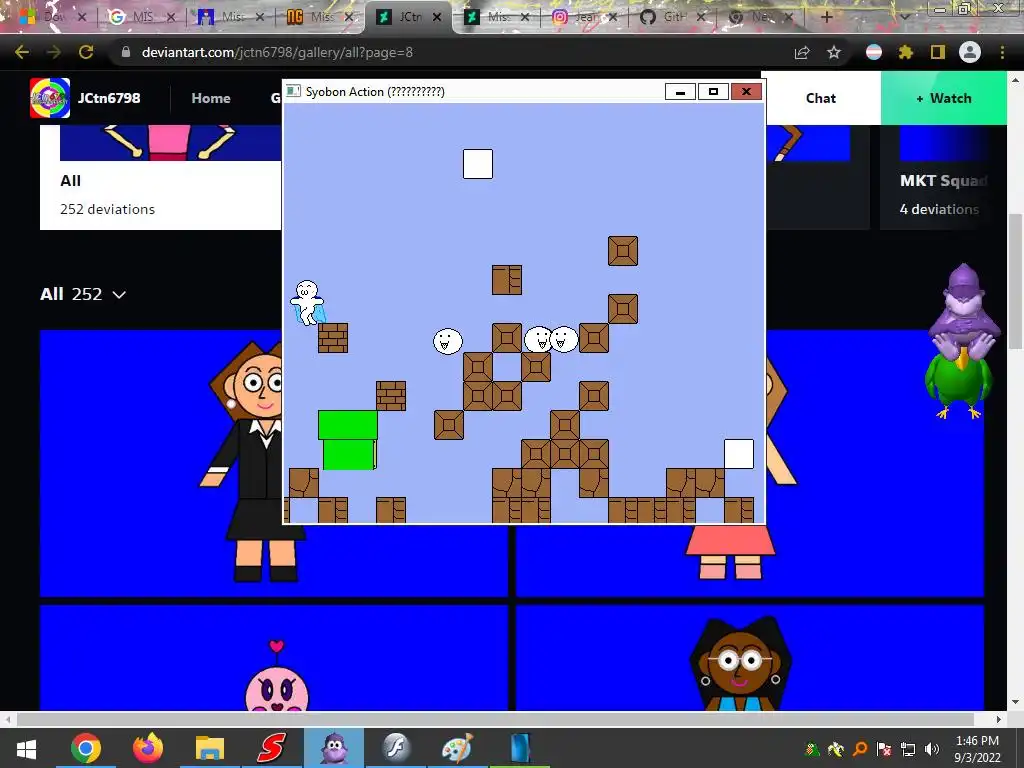The image size is (1024, 768).
Task: Click the trans flag extension icon
Action: click(874, 52)
